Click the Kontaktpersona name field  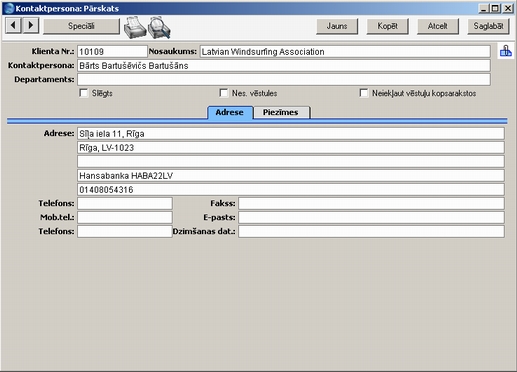coord(284,66)
